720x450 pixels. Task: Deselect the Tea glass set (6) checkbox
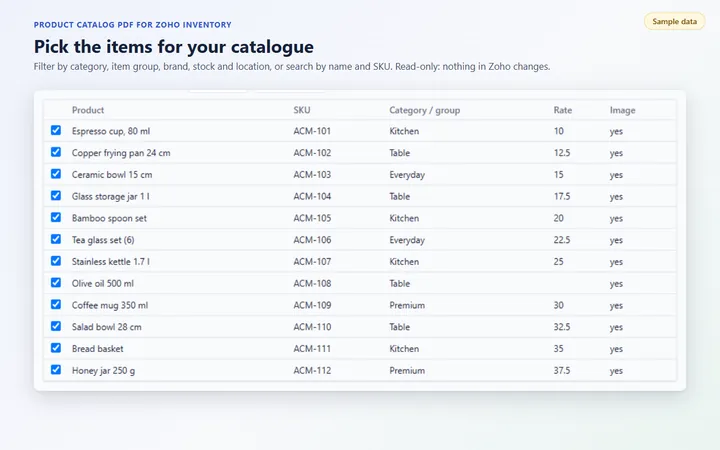tap(56, 239)
